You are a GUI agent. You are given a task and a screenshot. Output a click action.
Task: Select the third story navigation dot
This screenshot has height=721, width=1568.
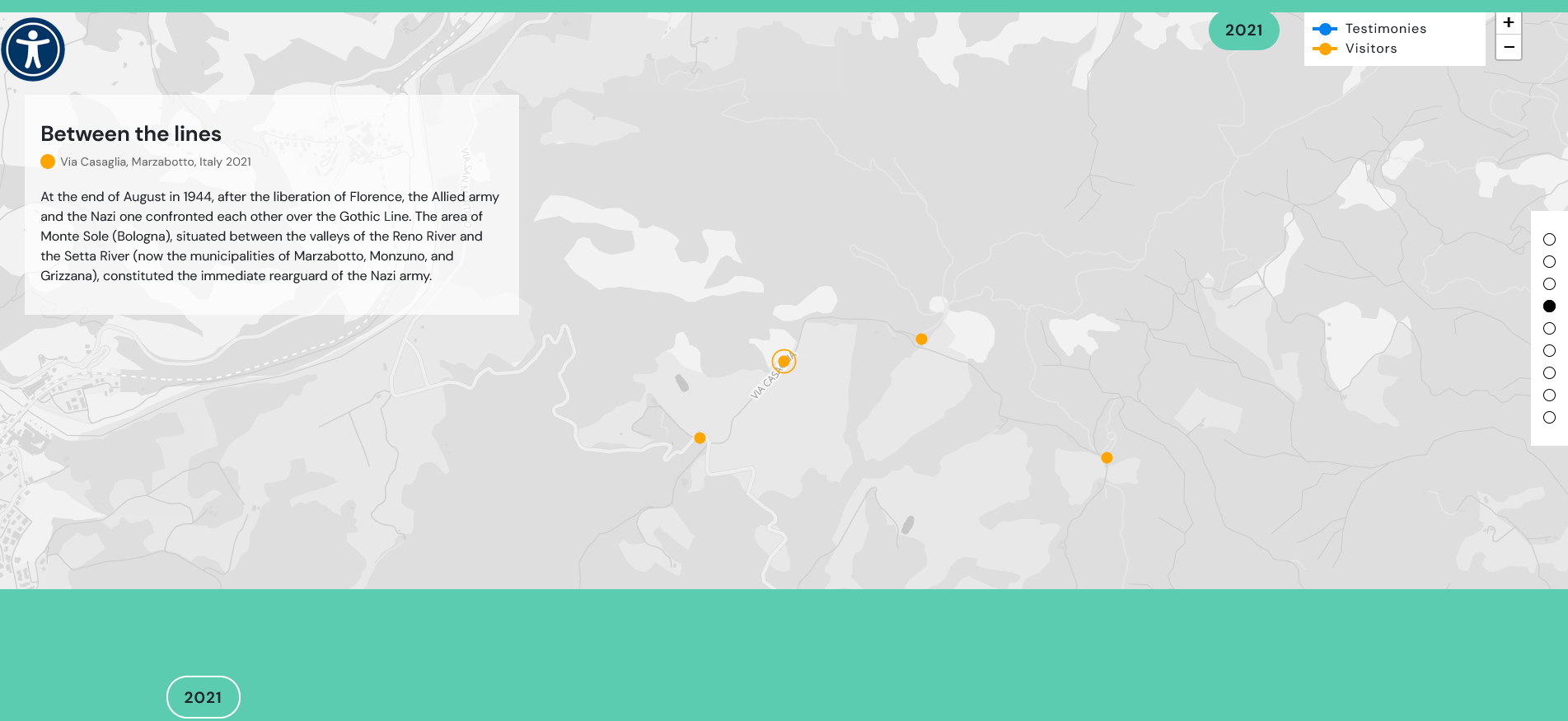coord(1549,283)
